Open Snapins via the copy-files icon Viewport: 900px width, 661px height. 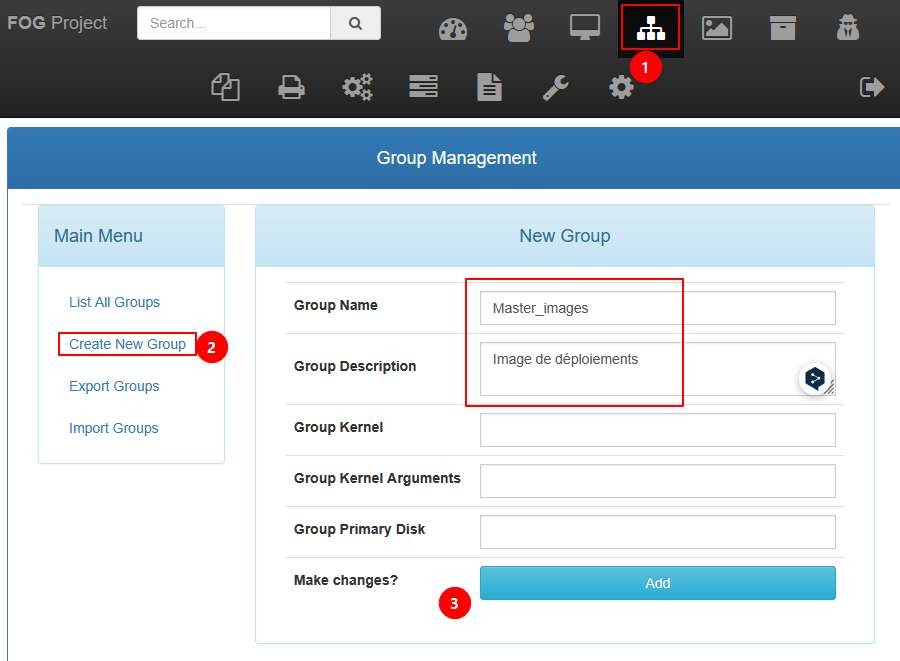click(x=225, y=87)
